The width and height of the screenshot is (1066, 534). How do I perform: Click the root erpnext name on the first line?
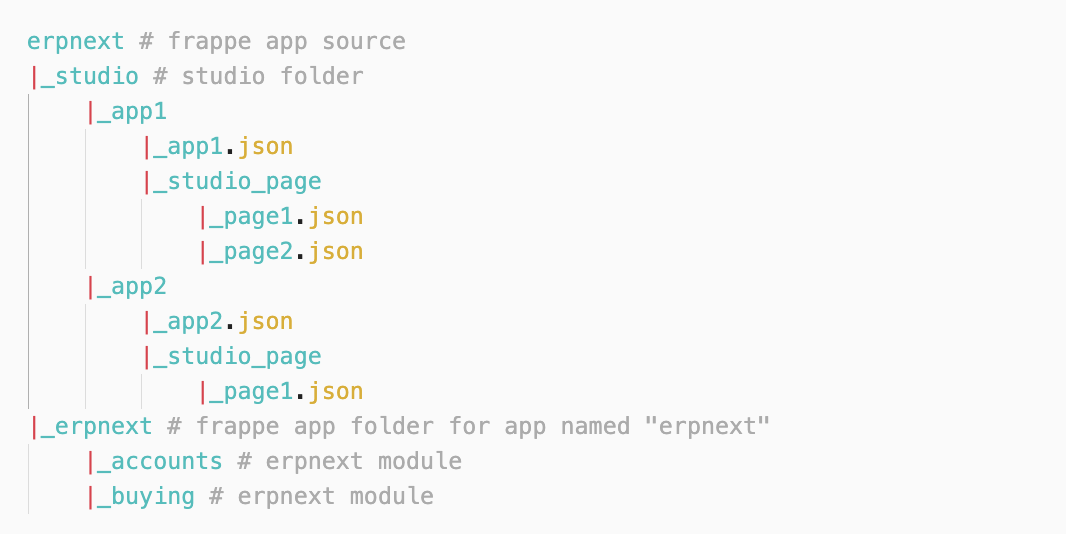click(75, 41)
